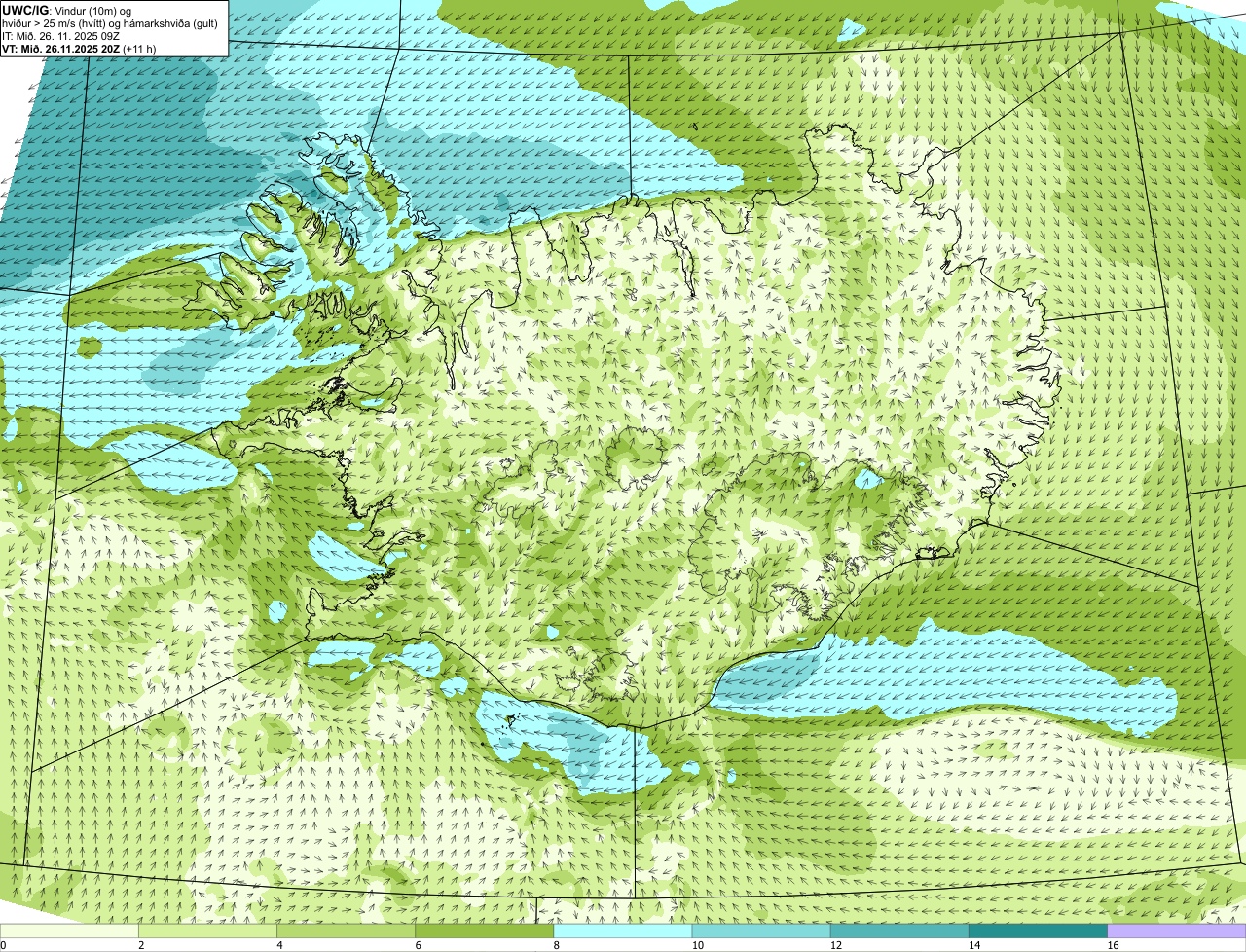Click the darker green 6–8 legend swatch
The image size is (1246, 952).
tap(485, 931)
